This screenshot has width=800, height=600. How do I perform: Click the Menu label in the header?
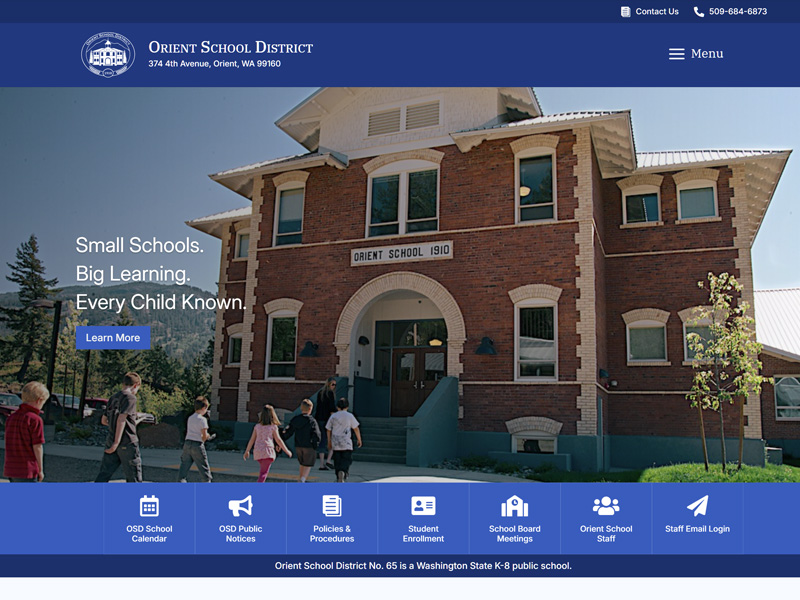pos(707,54)
